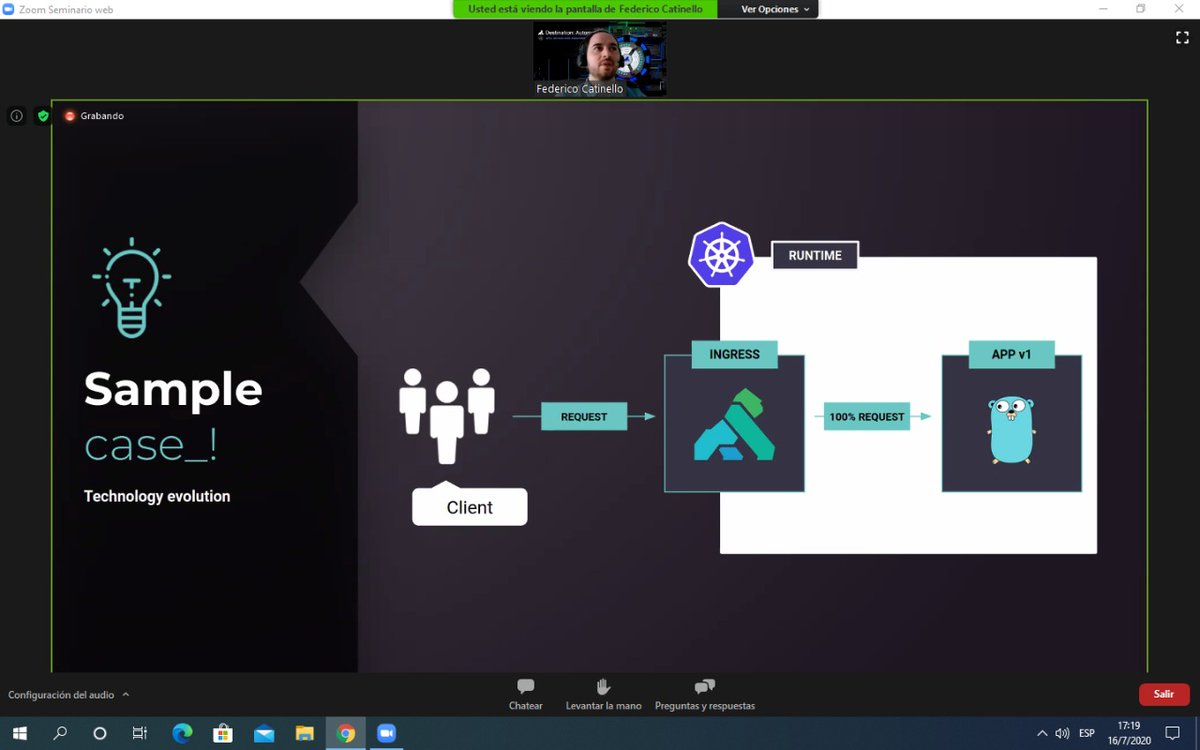The image size is (1200, 750).
Task: Click the Cortana circle icon
Action: click(100, 733)
